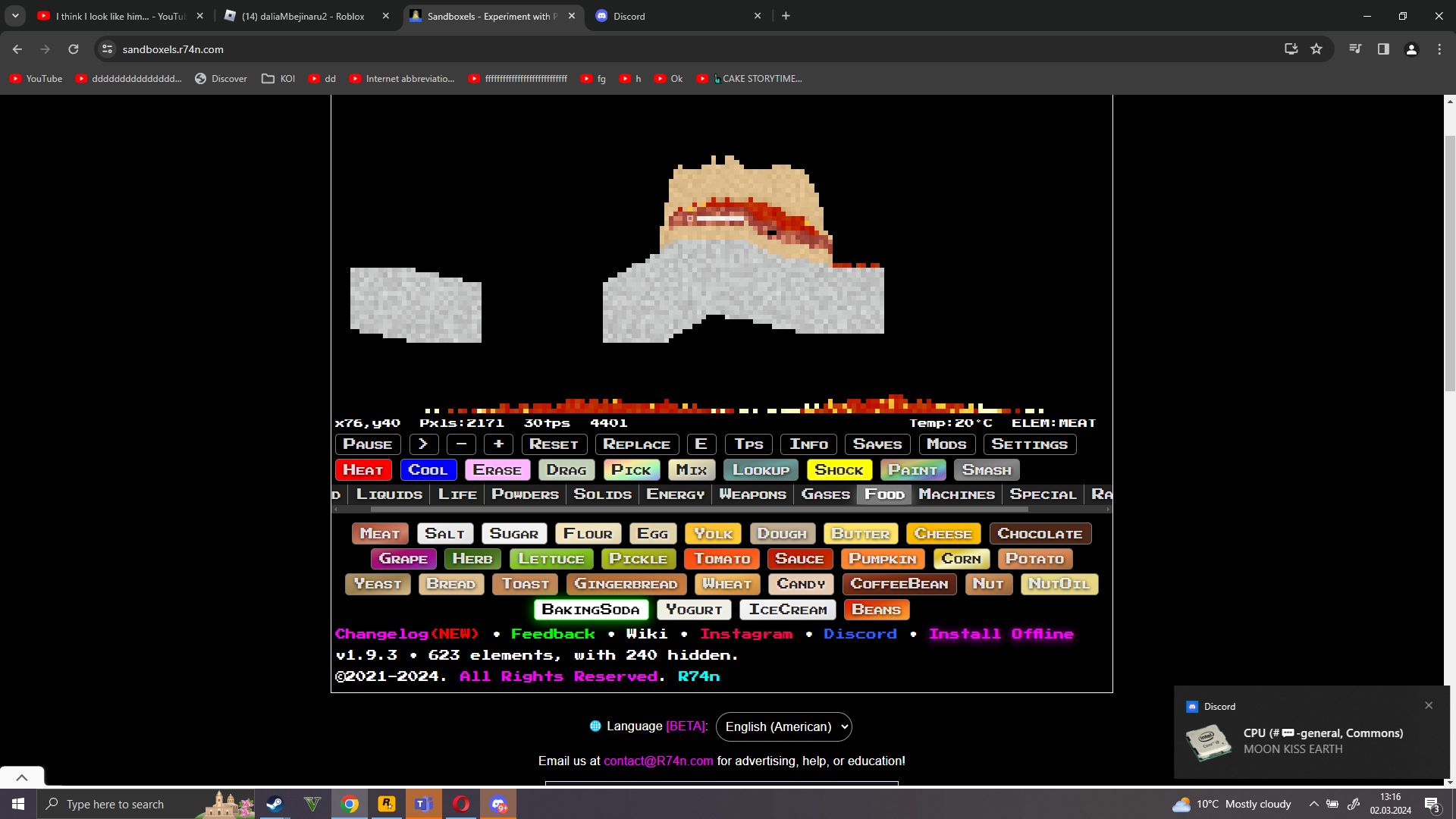Select the Heat tool

(363, 470)
